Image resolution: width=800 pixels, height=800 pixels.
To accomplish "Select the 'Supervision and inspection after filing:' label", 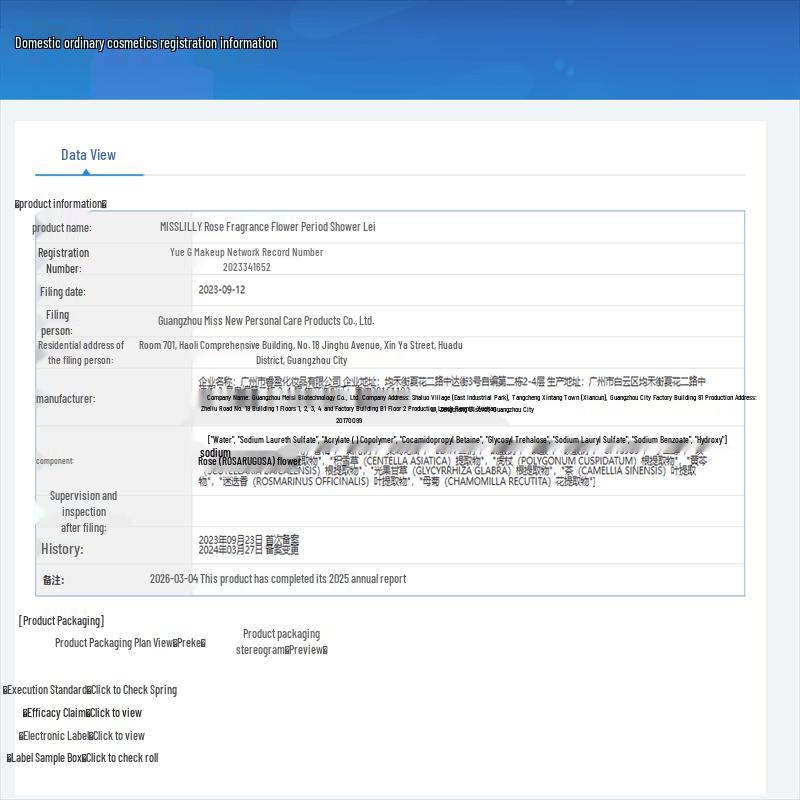I will pos(84,512).
